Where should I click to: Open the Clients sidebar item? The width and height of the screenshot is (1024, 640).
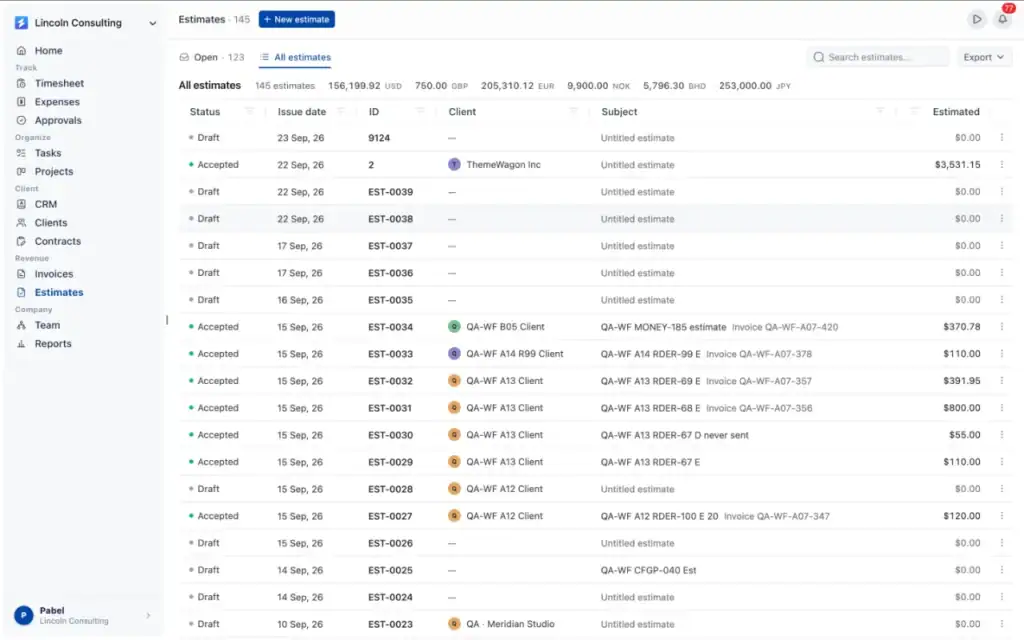click(50, 223)
